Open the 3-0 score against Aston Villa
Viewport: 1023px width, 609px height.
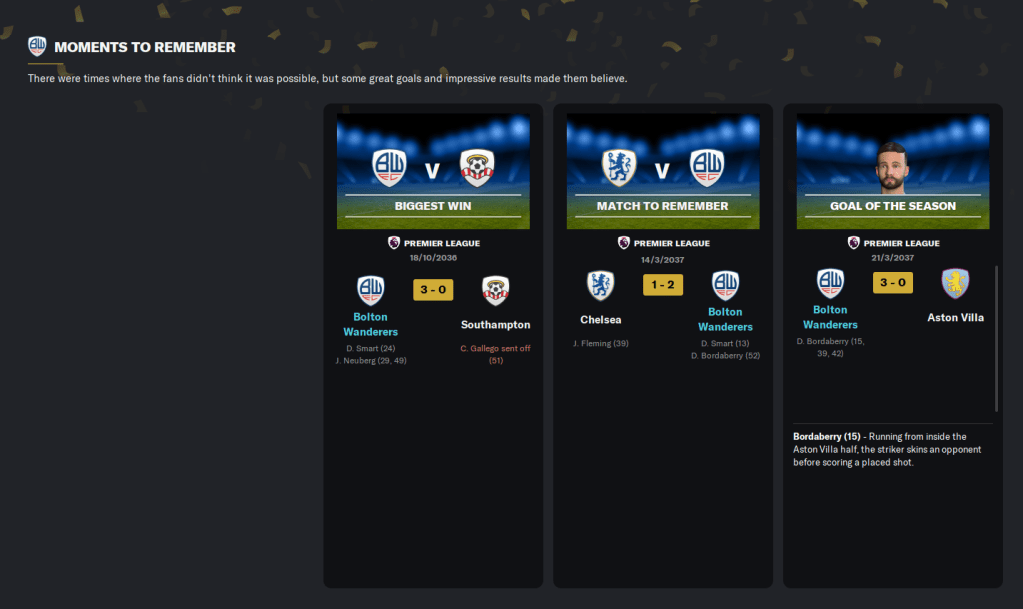pos(893,283)
